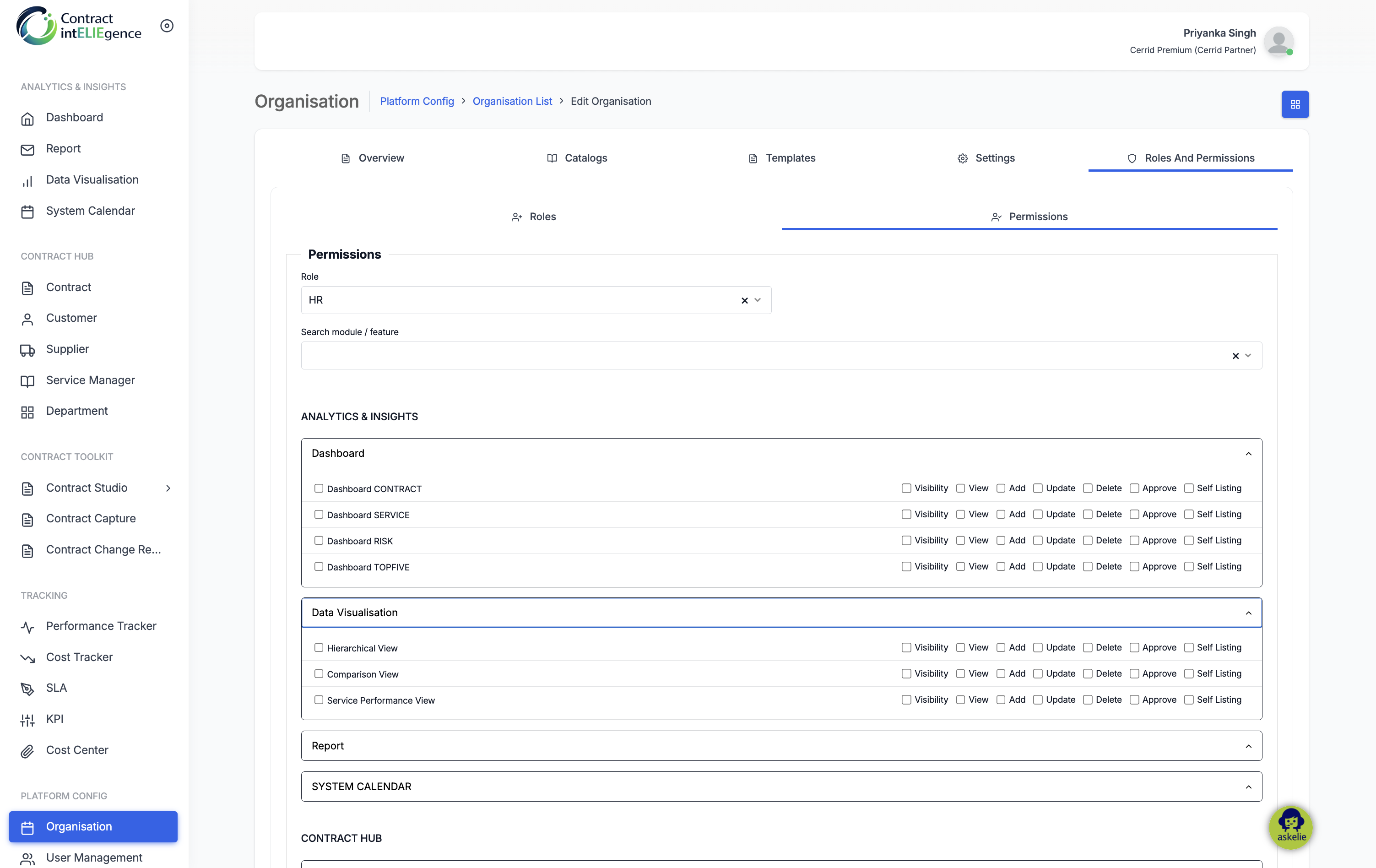Check Approve for Service Performance View
This screenshot has width=1376, height=868.
tap(1134, 700)
